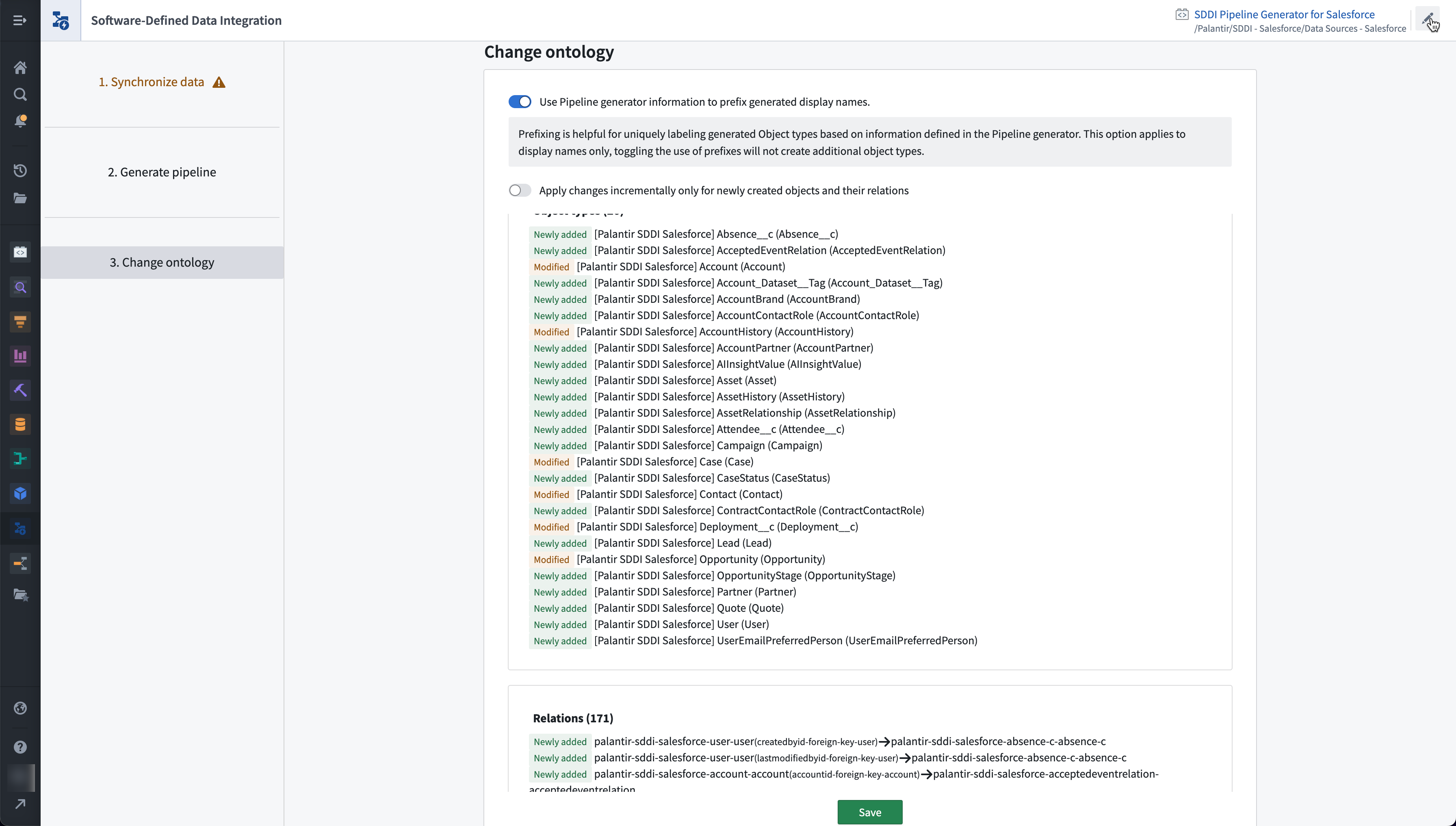This screenshot has height=826, width=1456.
Task: Click the Synchronize data warning triangle icon
Action: 219,83
